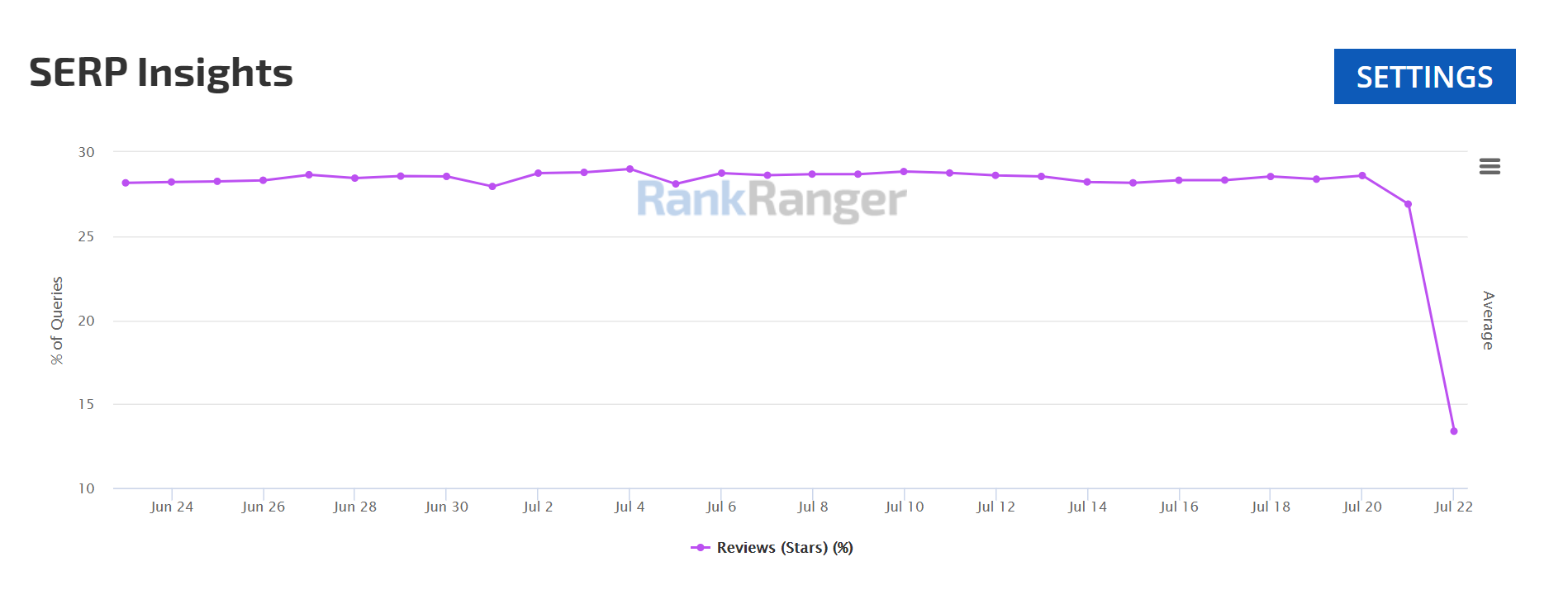Click the Jun 28 data point marker
The height and width of the screenshot is (595, 1568).
(x=354, y=176)
